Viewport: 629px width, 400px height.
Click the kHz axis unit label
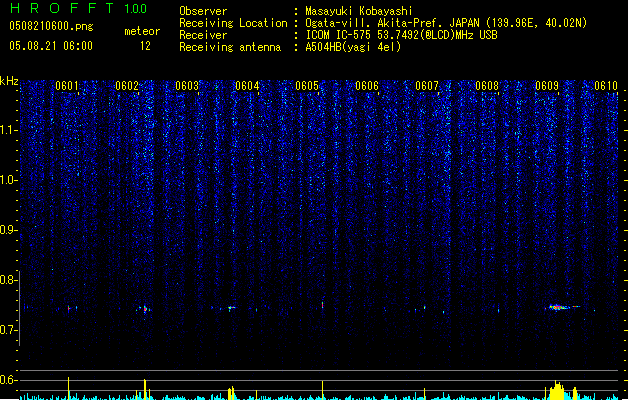[9, 81]
